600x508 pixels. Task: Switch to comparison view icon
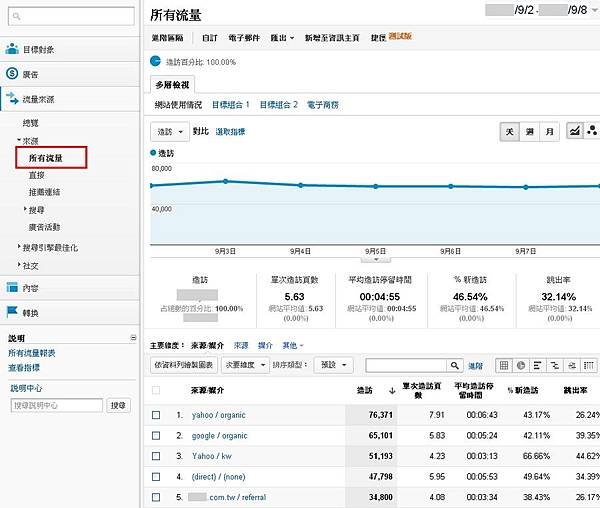coord(554,365)
